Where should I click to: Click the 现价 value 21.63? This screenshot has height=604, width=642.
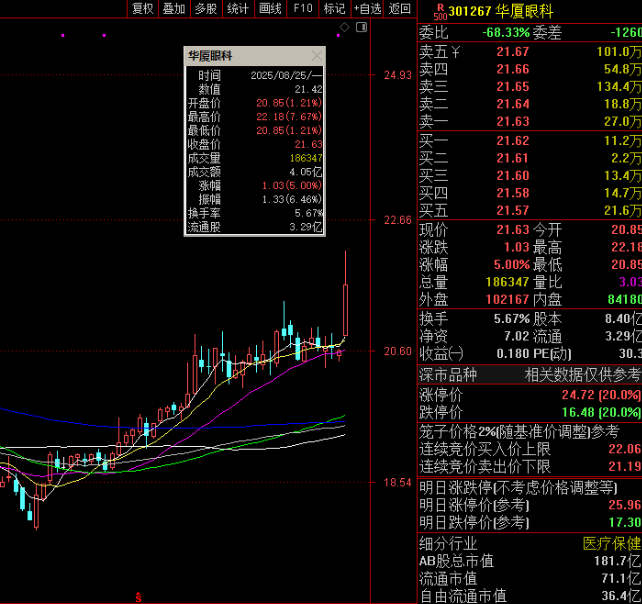[x=513, y=230]
